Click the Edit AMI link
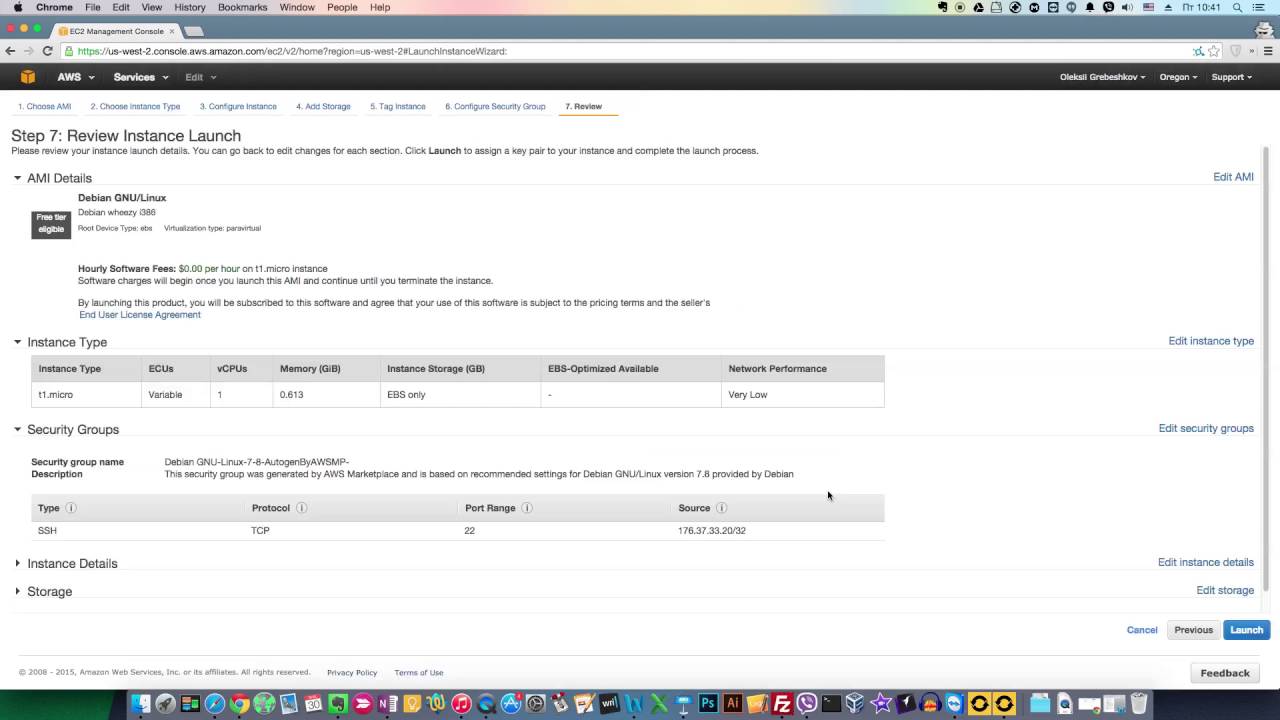The image size is (1280, 720). click(x=1233, y=177)
